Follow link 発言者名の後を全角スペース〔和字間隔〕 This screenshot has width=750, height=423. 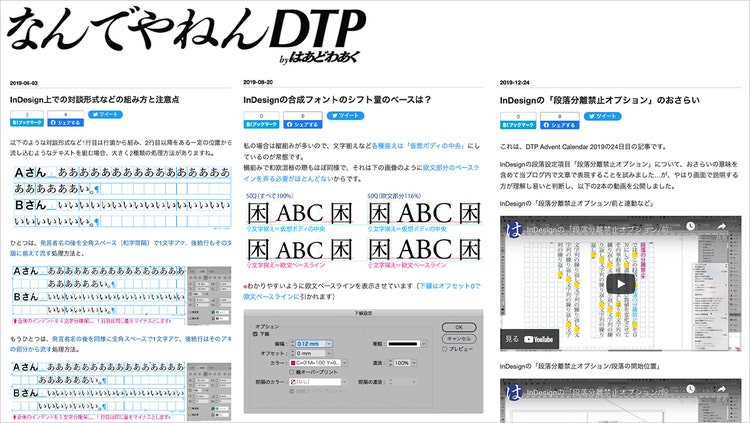[x=97, y=243]
